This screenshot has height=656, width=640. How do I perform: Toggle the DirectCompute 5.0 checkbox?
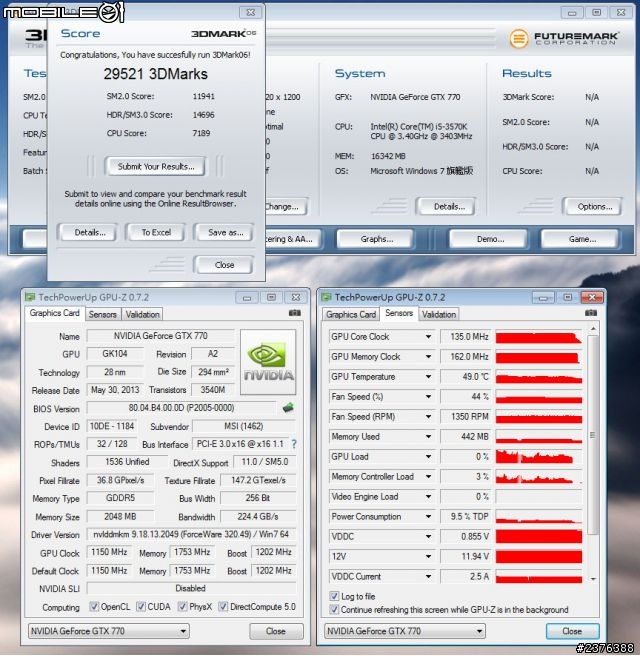(223, 606)
